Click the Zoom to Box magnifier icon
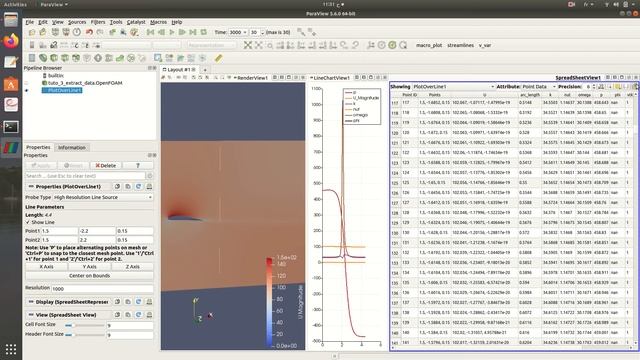640x360 pixels. click(x=270, y=45)
